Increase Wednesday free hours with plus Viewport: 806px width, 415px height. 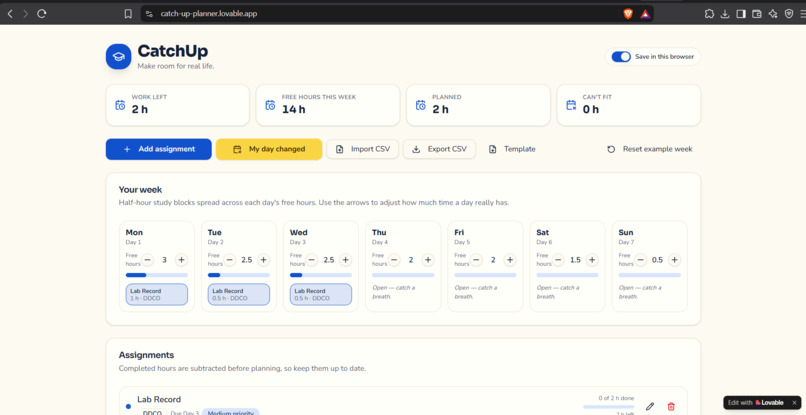click(x=345, y=260)
